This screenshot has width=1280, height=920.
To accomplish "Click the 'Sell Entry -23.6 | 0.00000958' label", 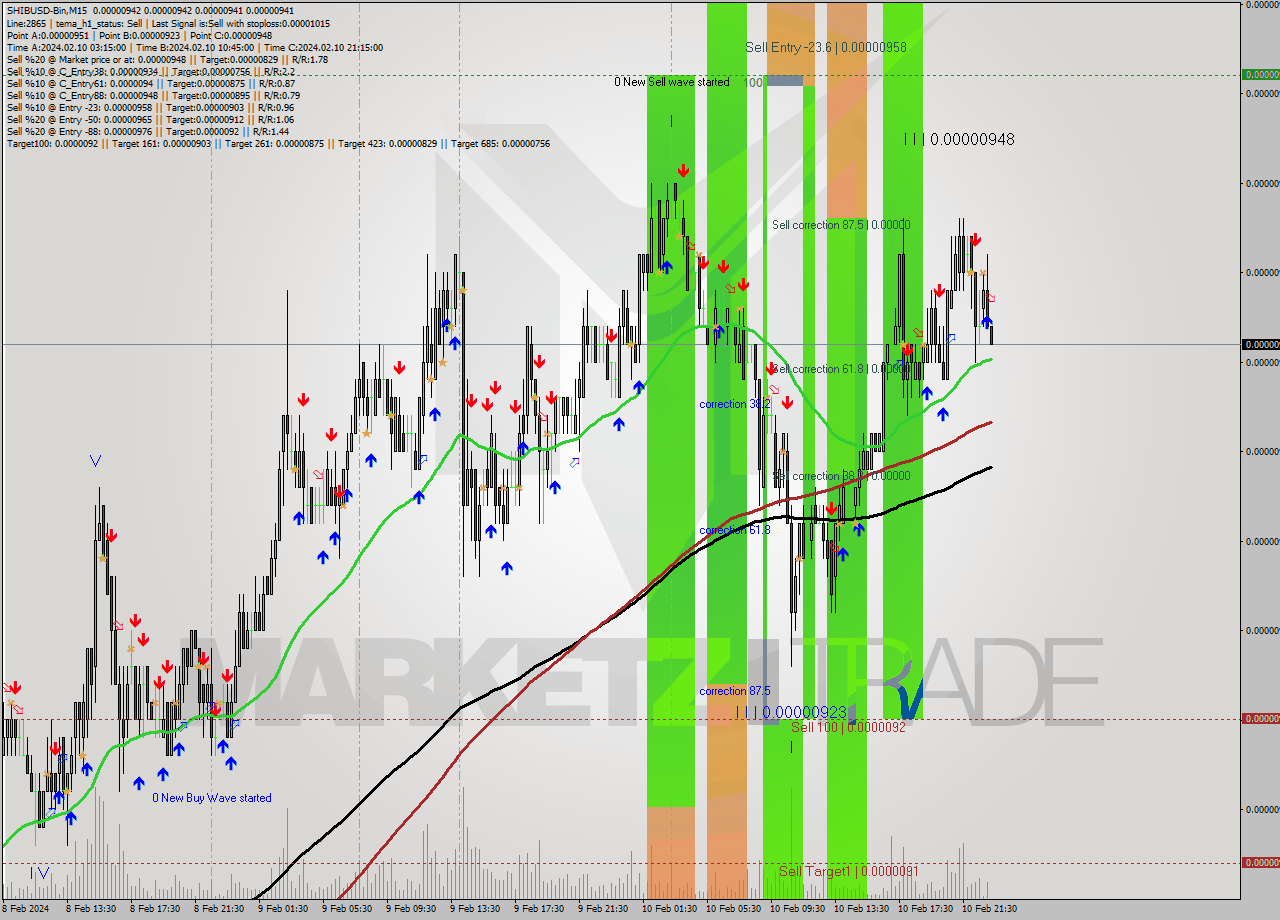I will (826, 47).
